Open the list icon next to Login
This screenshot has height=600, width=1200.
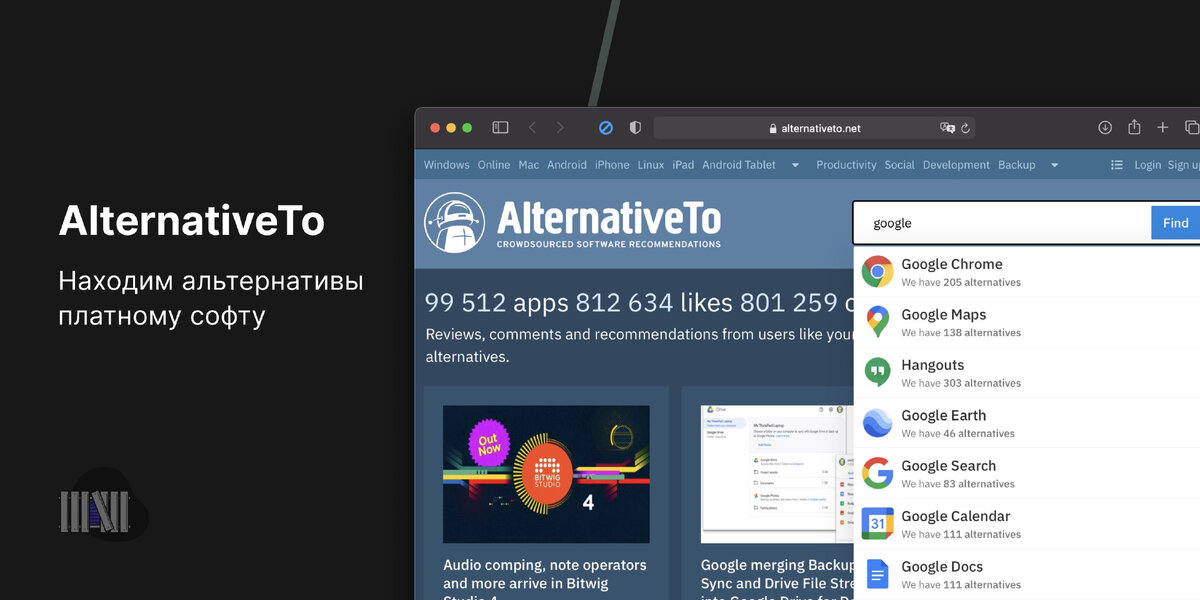click(1117, 165)
